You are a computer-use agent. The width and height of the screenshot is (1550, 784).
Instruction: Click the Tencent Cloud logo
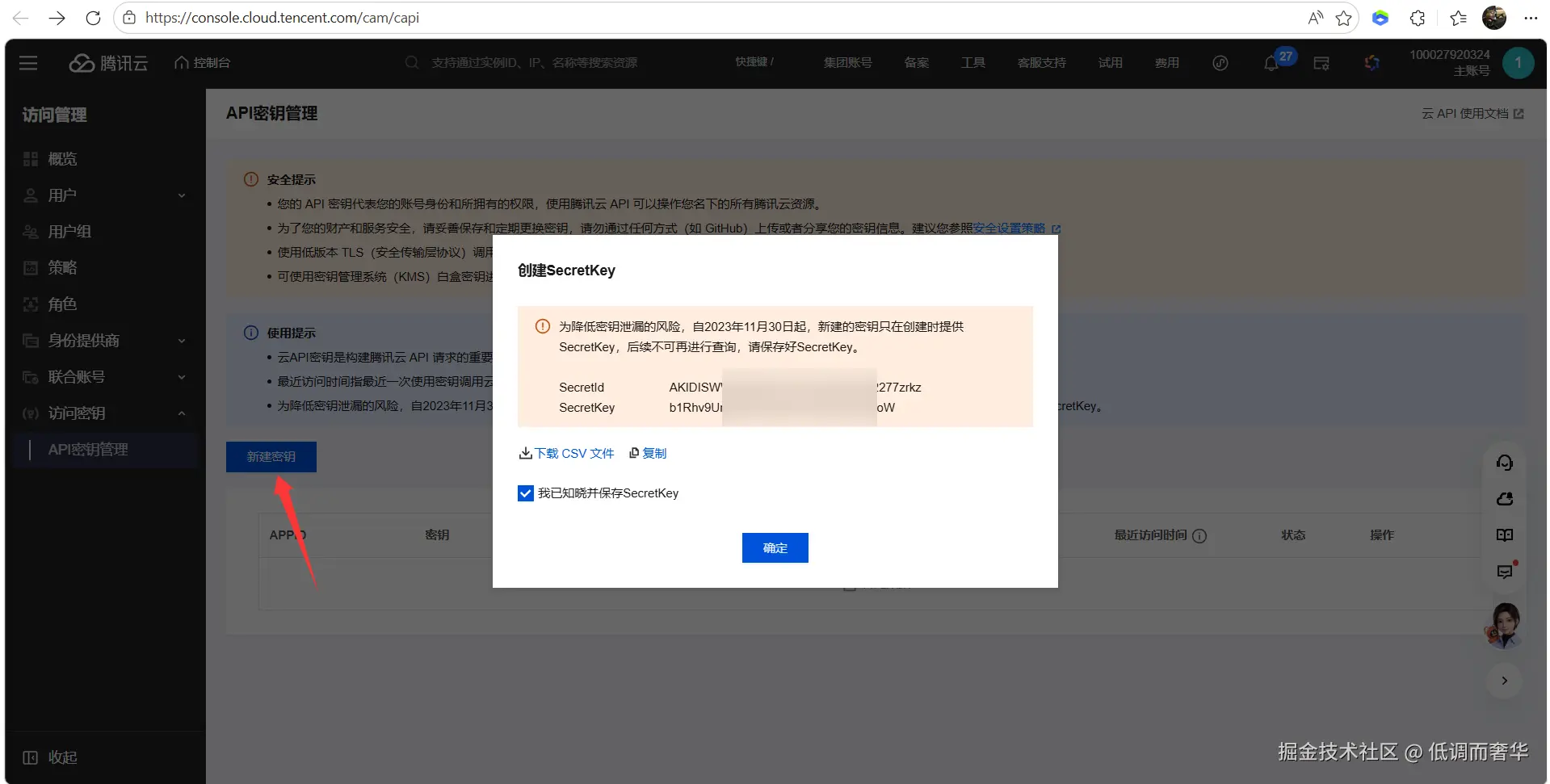click(x=108, y=63)
